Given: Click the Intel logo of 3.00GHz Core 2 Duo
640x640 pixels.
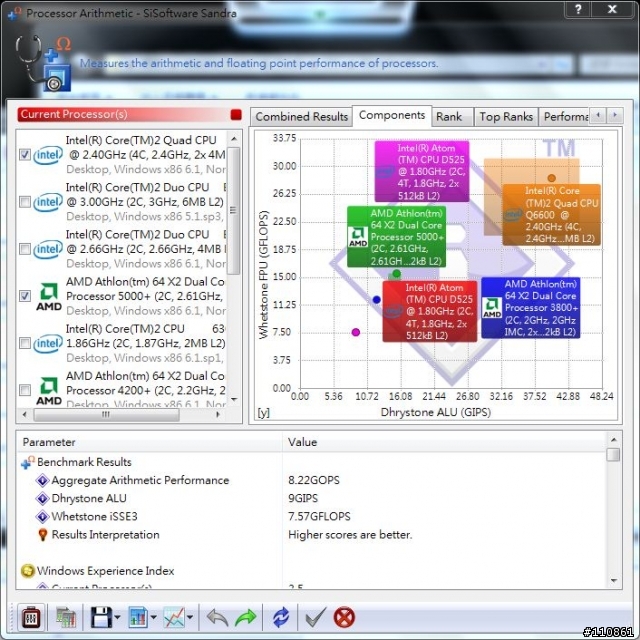Looking at the screenshot, I should pyautogui.click(x=48, y=202).
